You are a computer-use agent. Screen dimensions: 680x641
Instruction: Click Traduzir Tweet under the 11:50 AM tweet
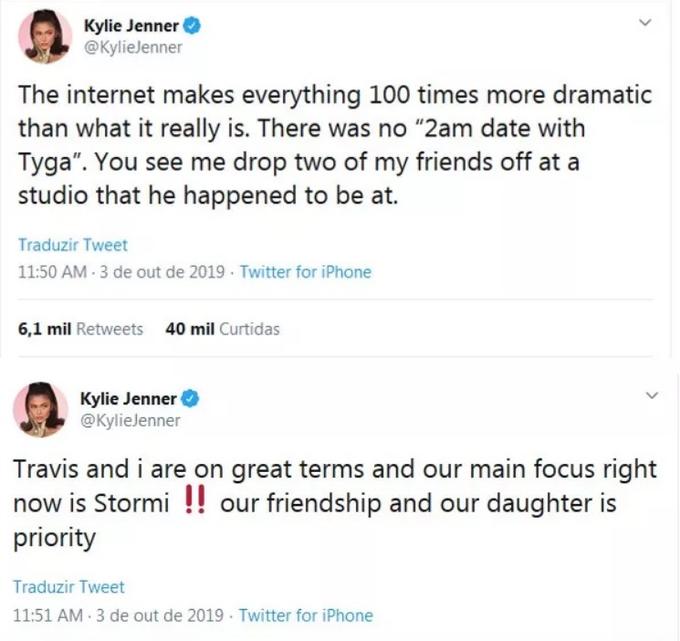pos(73,245)
